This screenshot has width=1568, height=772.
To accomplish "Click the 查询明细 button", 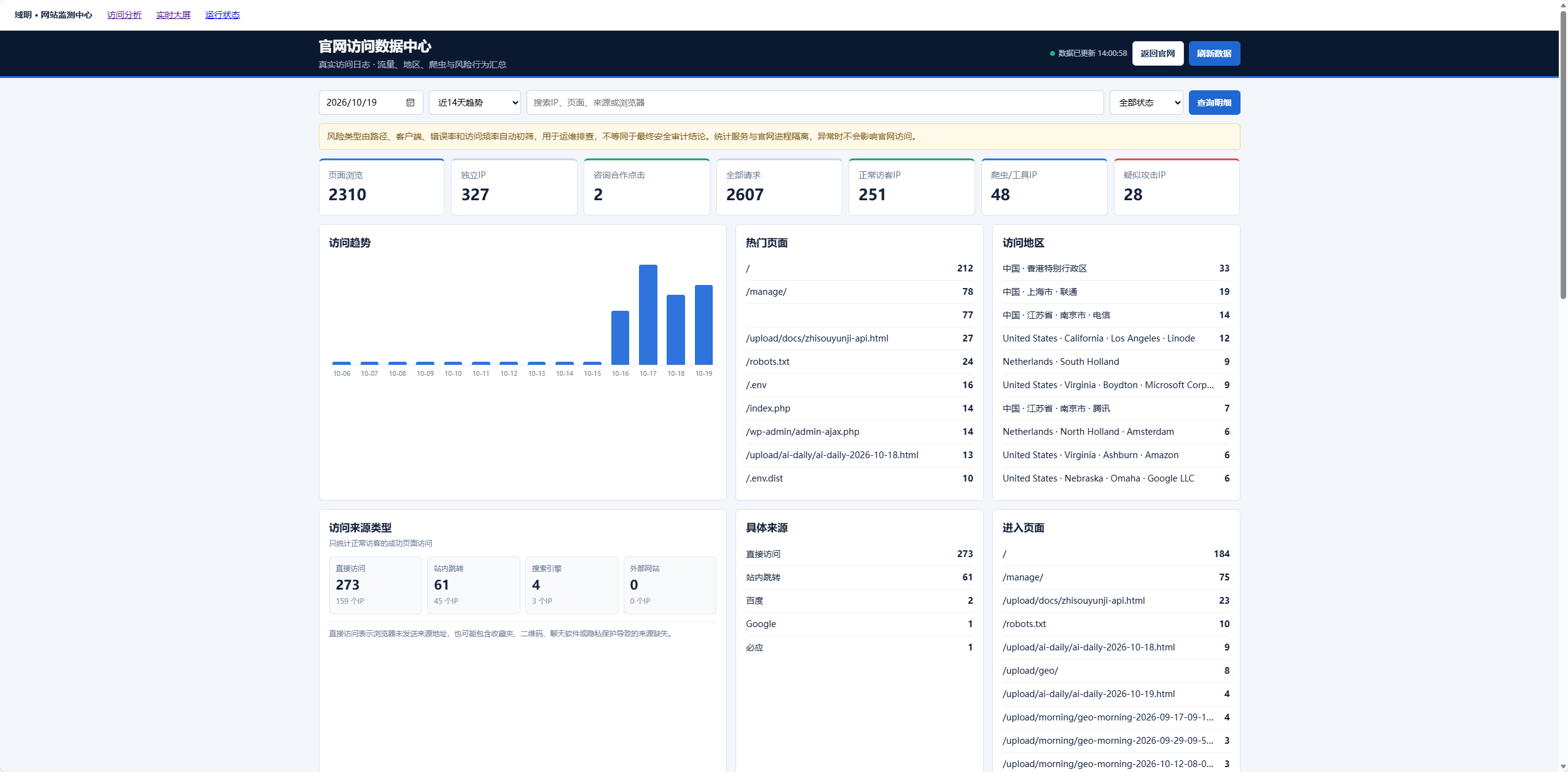I will [1214, 103].
